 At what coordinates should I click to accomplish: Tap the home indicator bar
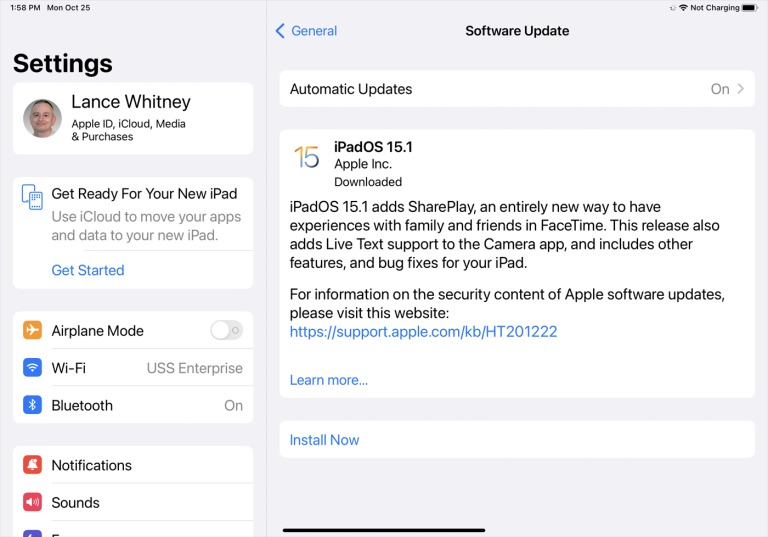[x=384, y=530]
